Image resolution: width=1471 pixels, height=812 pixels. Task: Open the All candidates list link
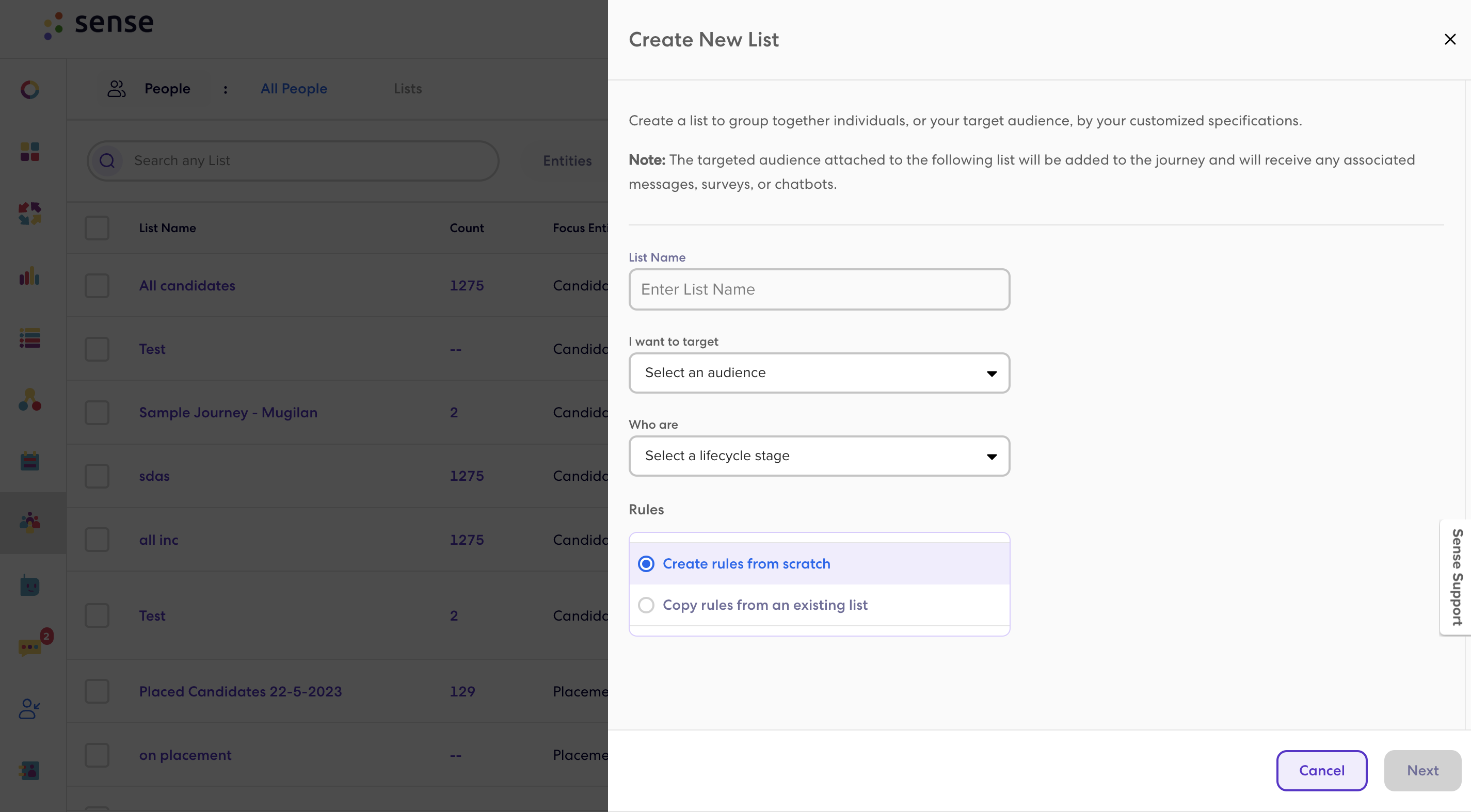pyautogui.click(x=187, y=286)
